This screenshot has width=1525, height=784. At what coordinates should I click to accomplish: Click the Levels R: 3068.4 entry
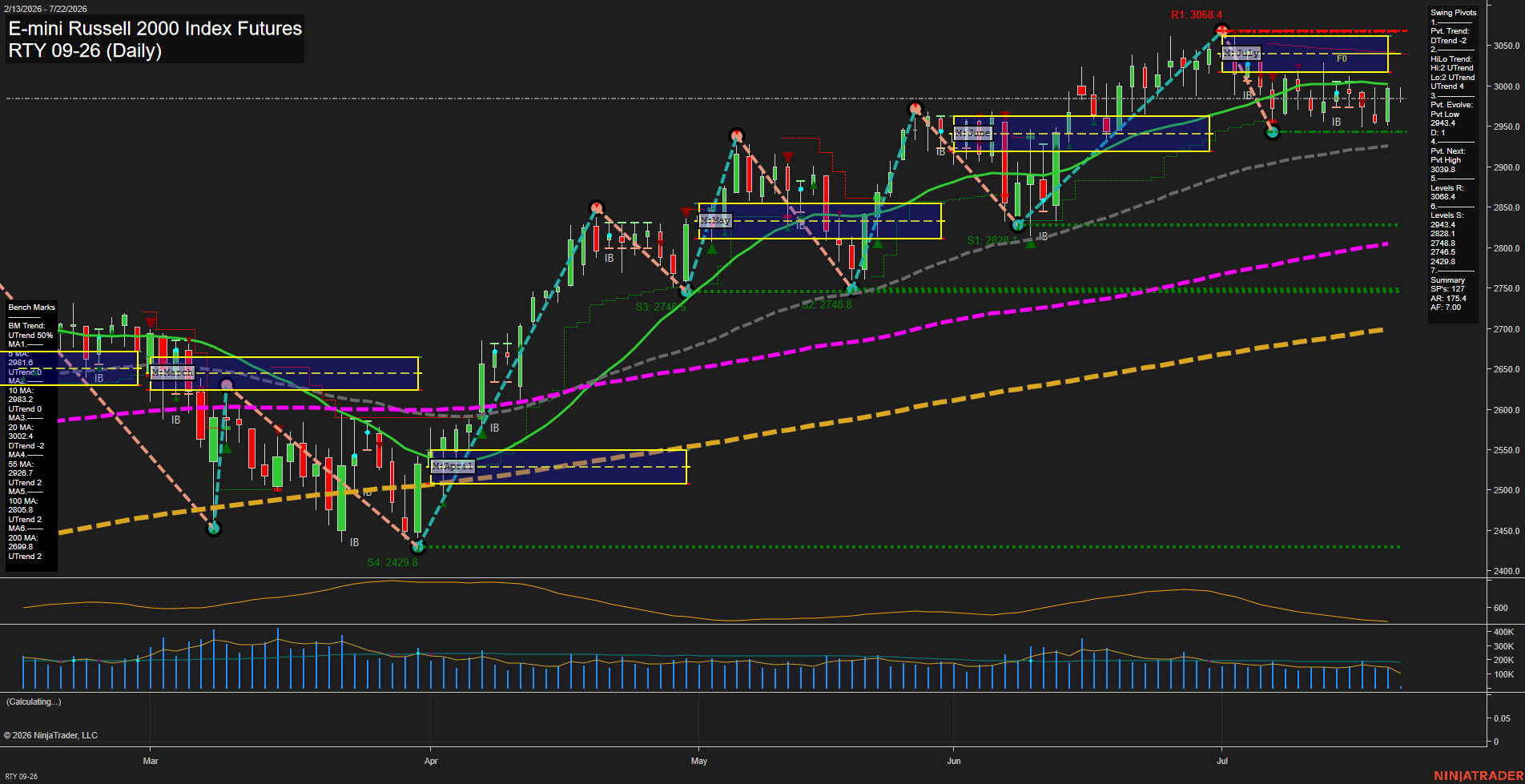tap(1447, 192)
